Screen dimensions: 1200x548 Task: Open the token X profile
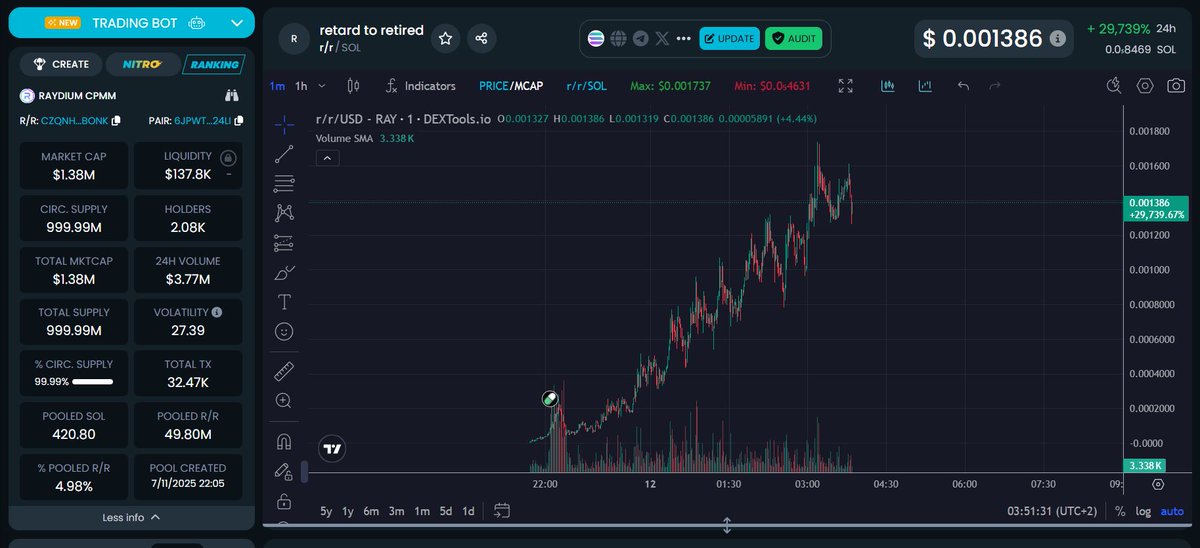(x=662, y=39)
